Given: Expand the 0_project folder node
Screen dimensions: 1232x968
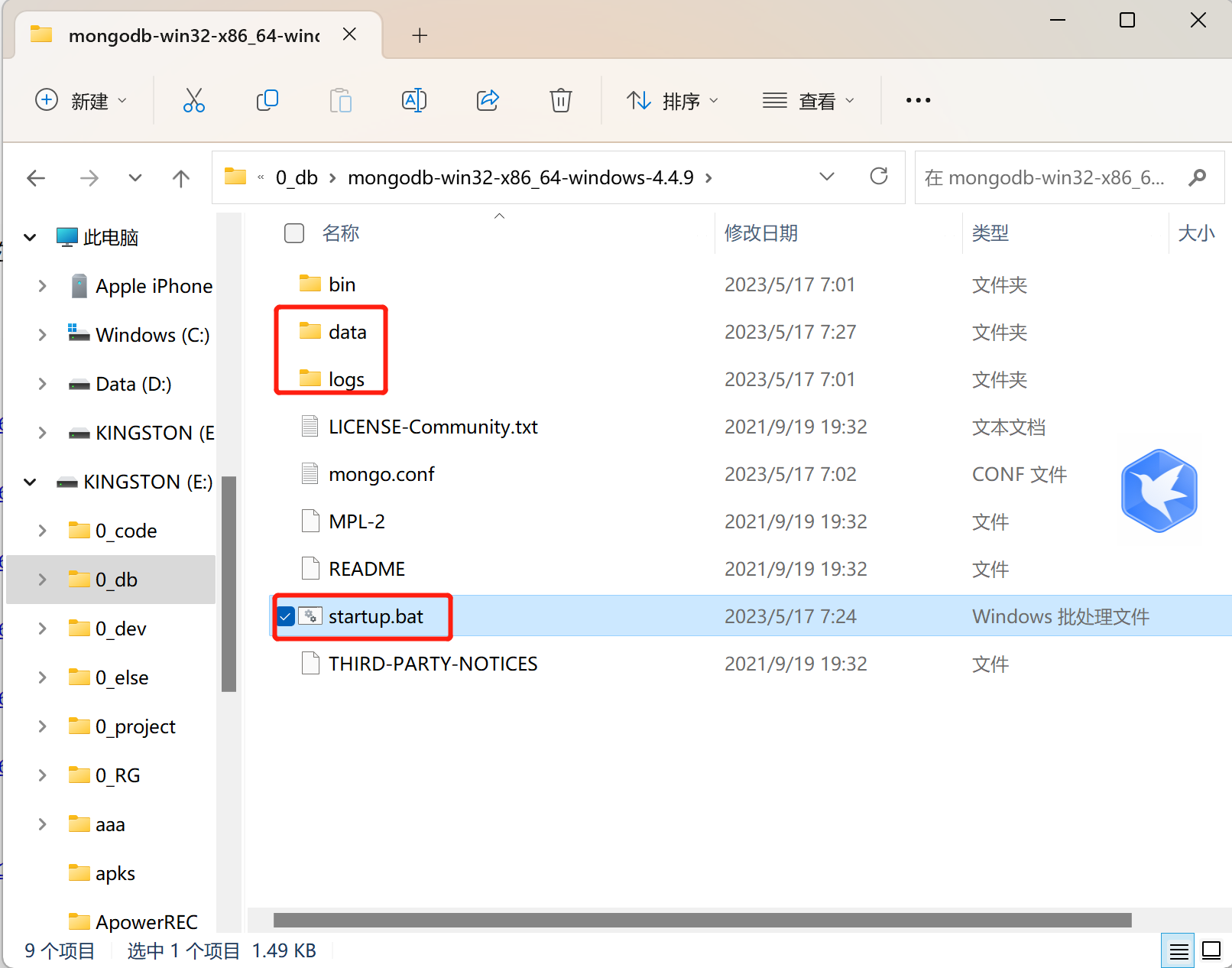Looking at the screenshot, I should (42, 726).
